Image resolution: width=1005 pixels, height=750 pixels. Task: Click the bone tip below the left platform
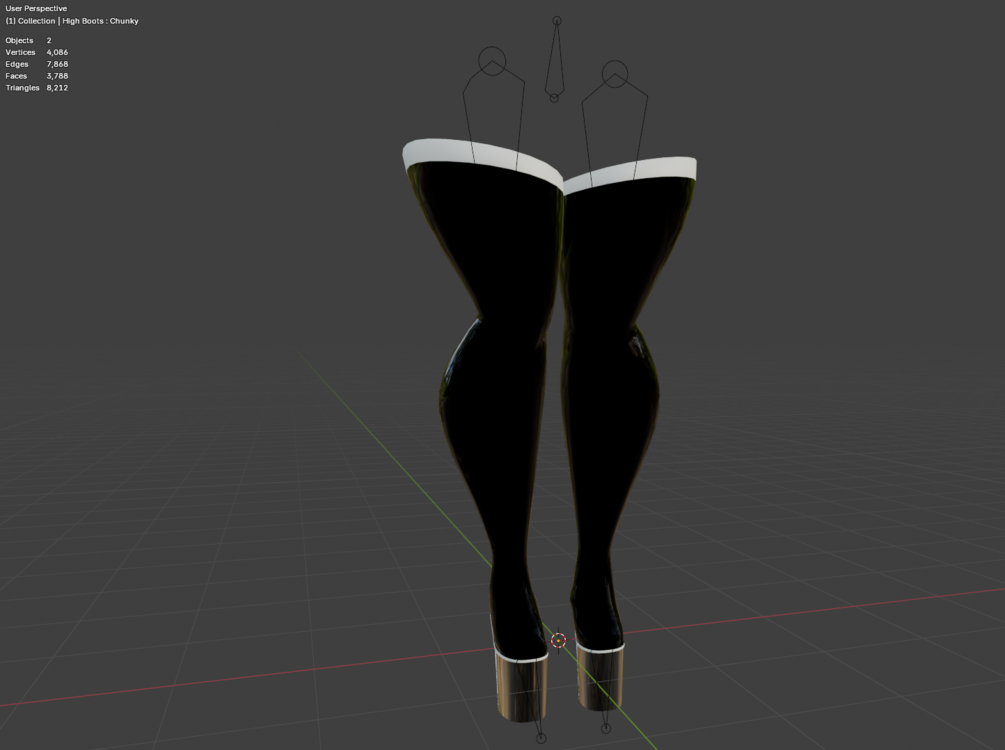point(541,738)
